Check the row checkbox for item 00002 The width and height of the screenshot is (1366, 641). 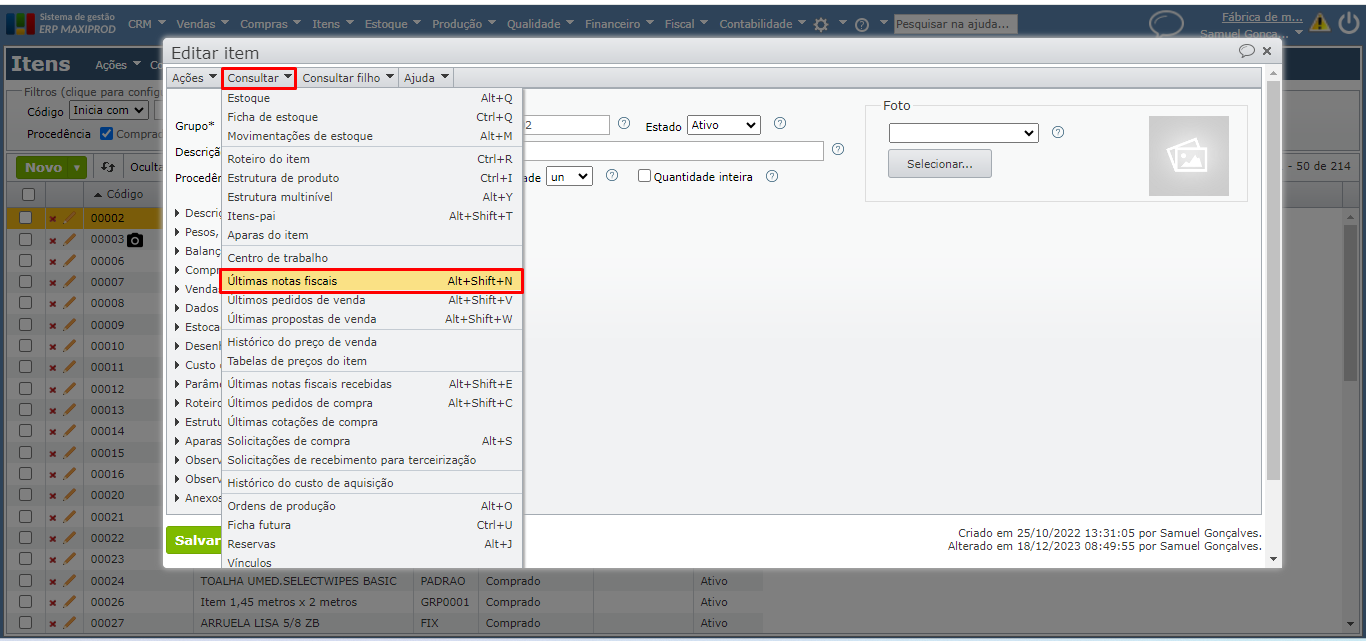[27, 218]
